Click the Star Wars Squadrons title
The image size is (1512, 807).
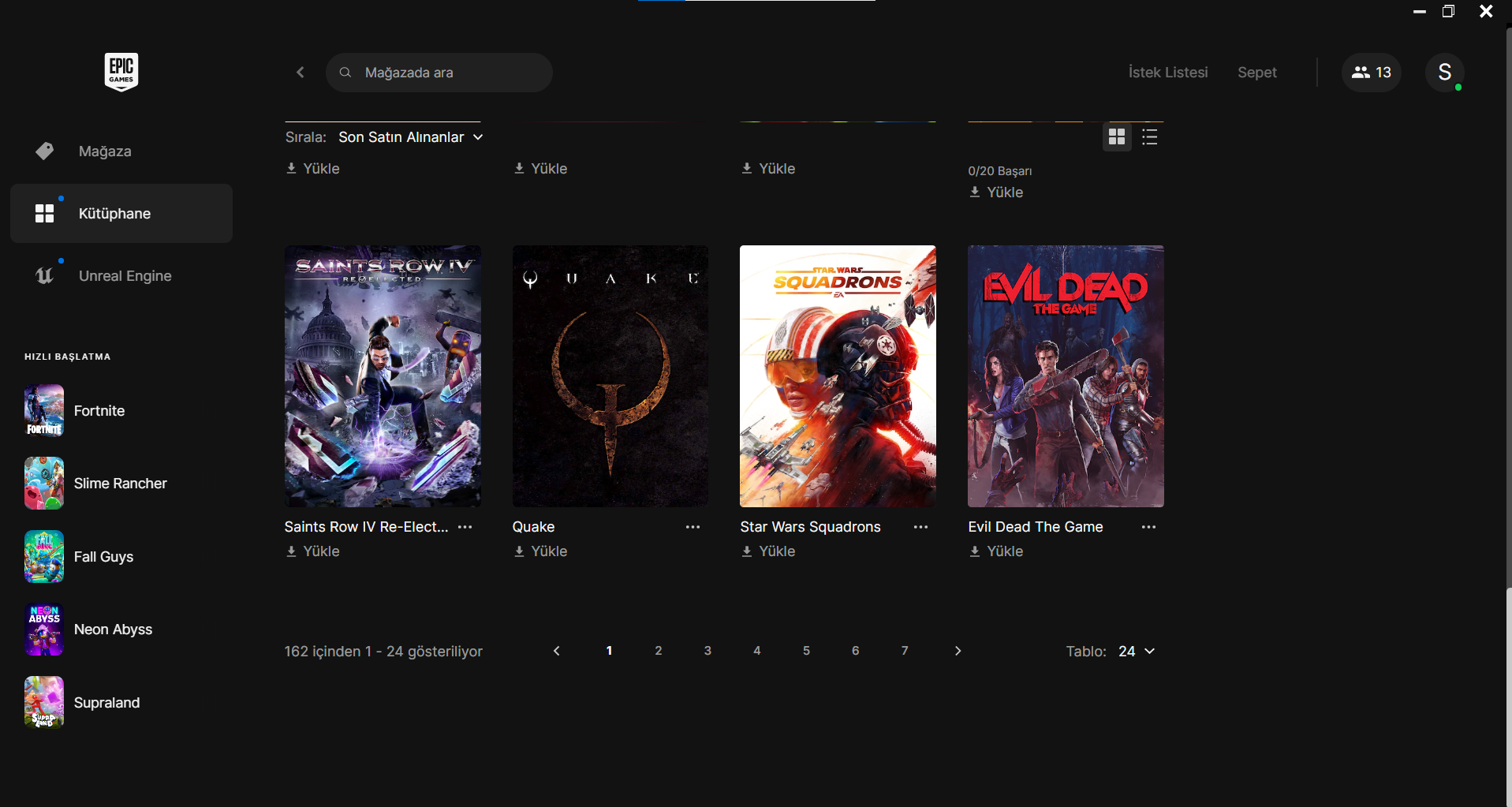(810, 527)
